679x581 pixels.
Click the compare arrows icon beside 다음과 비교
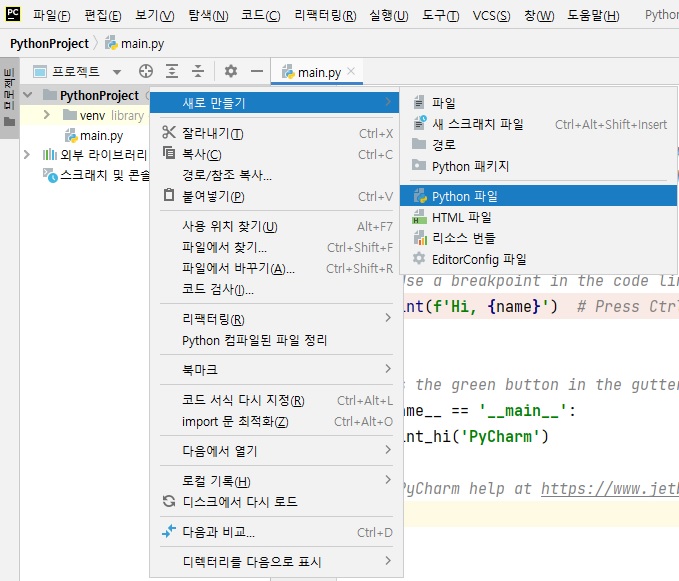coord(169,531)
